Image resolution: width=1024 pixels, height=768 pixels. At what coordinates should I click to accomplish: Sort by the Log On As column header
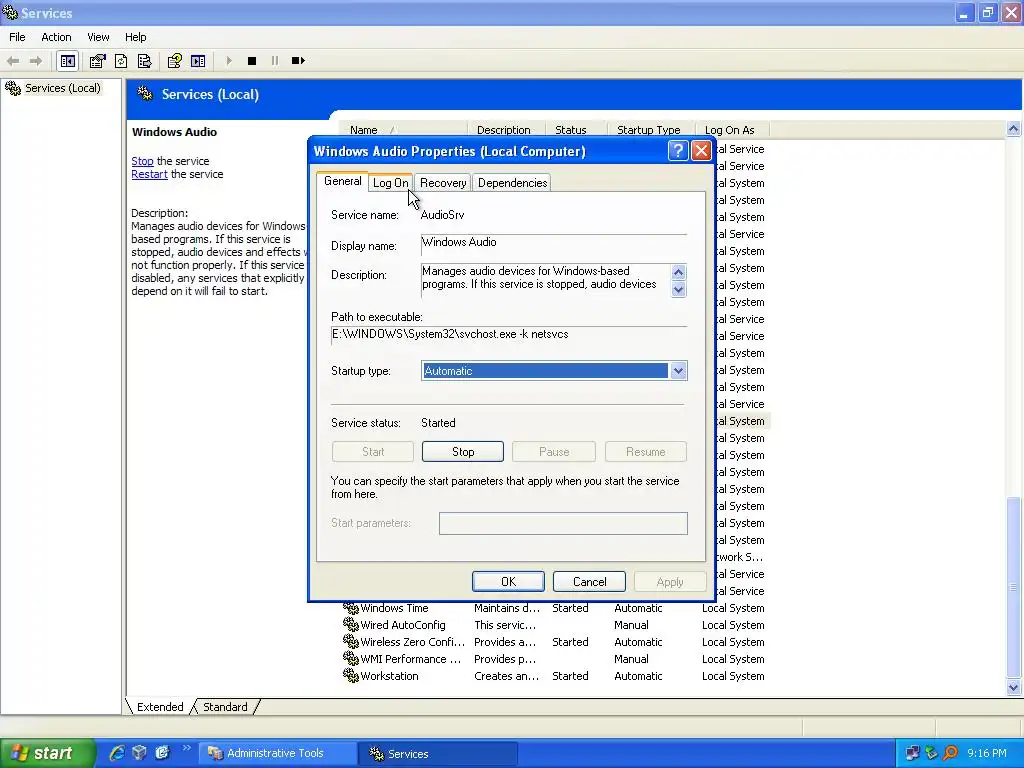tap(732, 130)
